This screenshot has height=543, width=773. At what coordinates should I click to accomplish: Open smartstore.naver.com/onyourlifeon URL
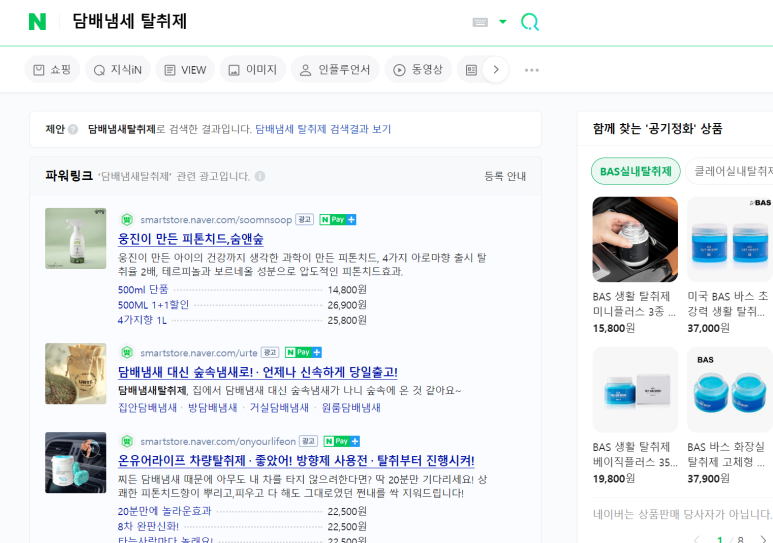218,441
